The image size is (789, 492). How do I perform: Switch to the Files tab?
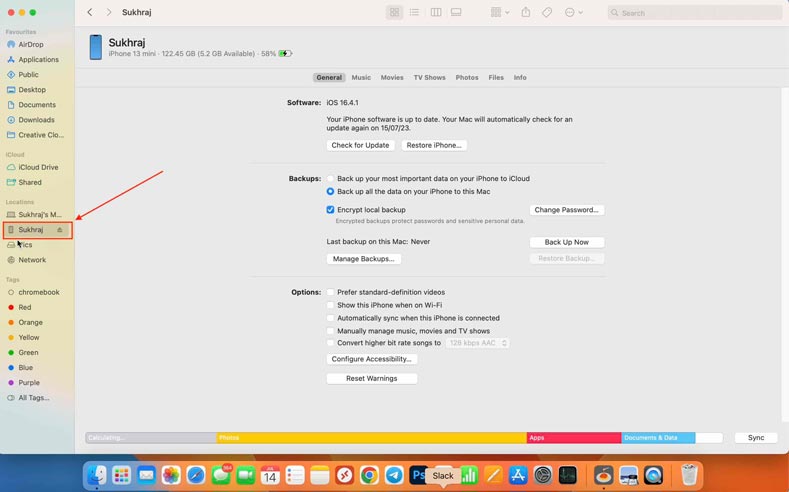[x=496, y=77]
